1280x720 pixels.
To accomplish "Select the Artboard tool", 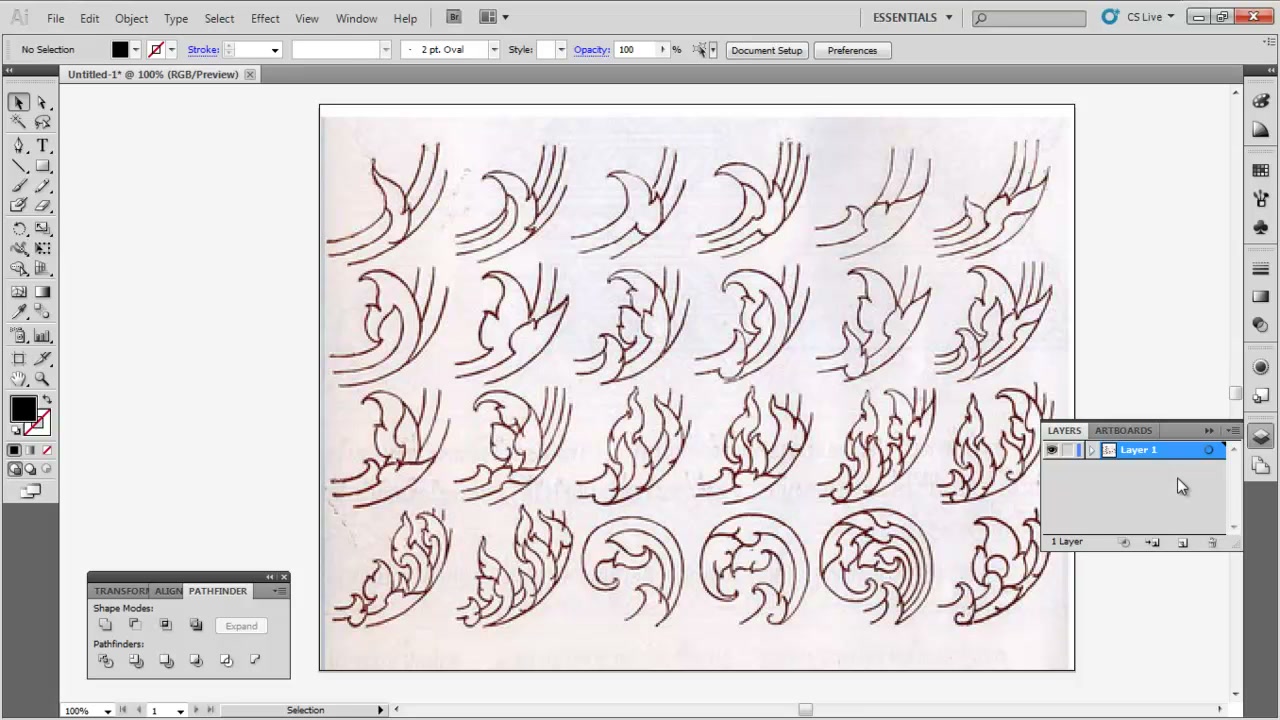I will (19, 358).
